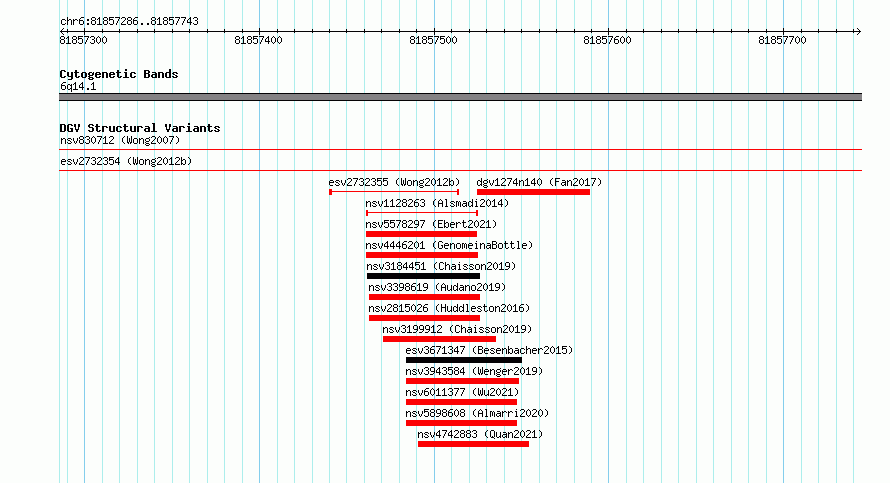Click the red nsv2815026 variant bar

tap(425, 318)
